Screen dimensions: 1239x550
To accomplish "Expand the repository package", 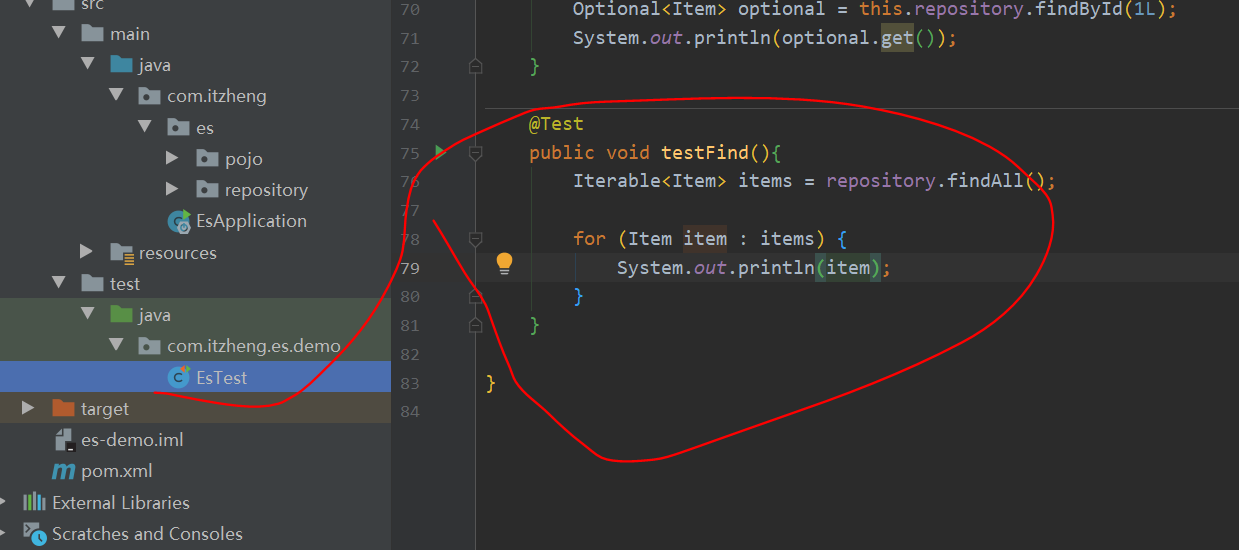I will [x=172, y=189].
